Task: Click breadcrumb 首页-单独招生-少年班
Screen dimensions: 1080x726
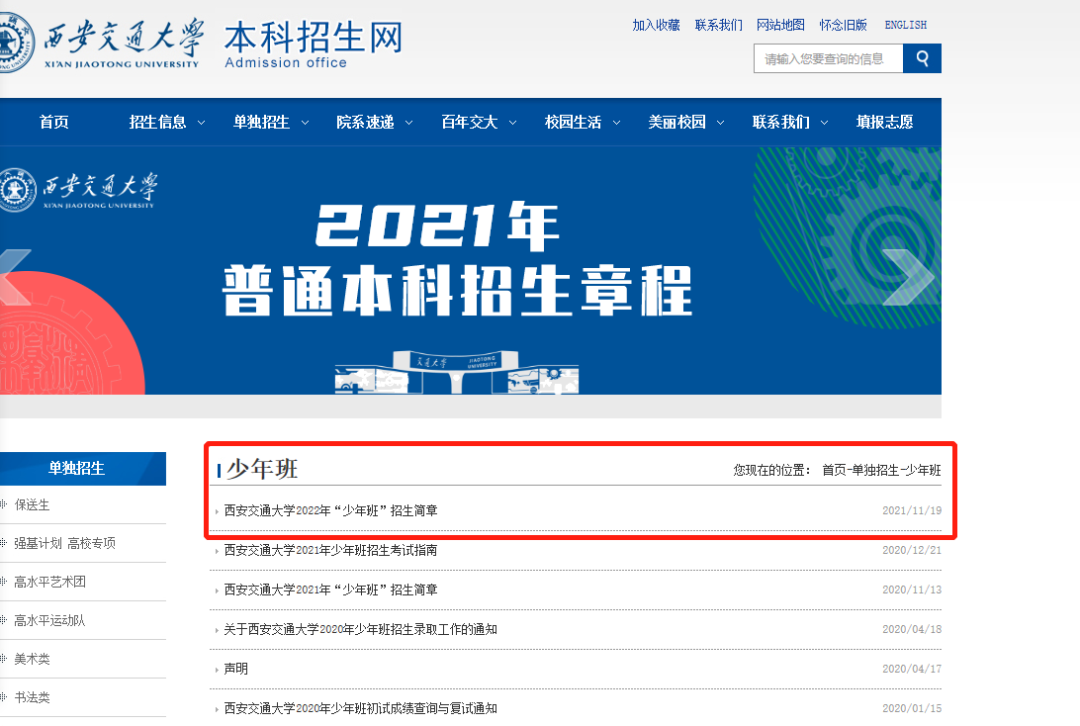Action: (881, 470)
